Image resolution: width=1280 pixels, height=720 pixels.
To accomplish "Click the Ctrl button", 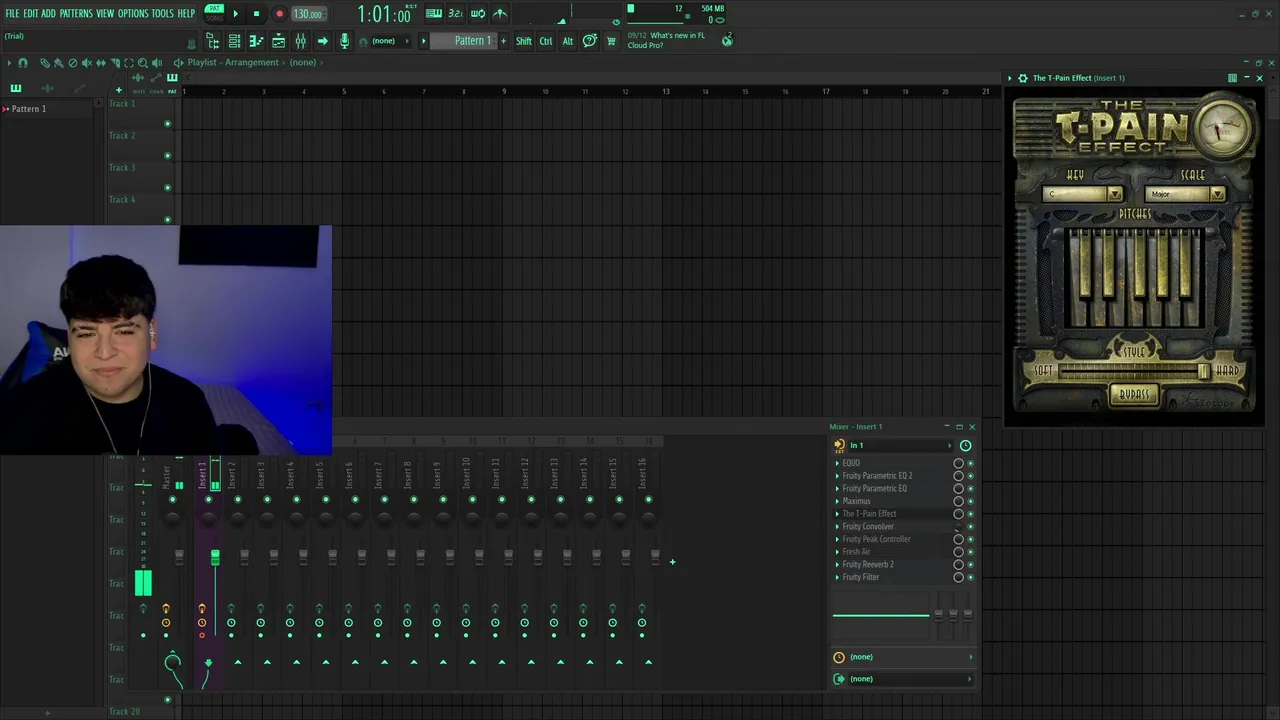I will (x=546, y=41).
